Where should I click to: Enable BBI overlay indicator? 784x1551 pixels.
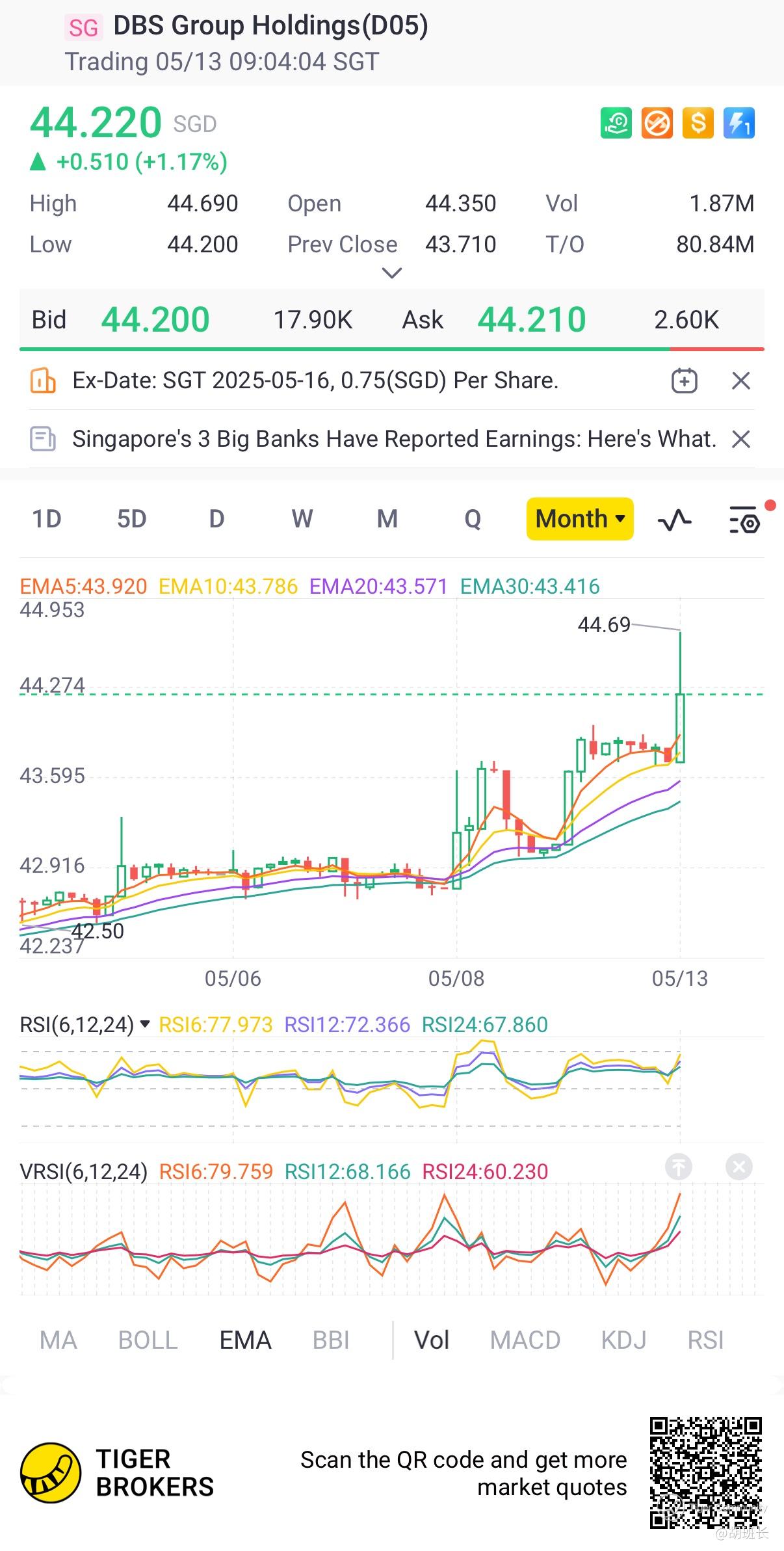[331, 1340]
